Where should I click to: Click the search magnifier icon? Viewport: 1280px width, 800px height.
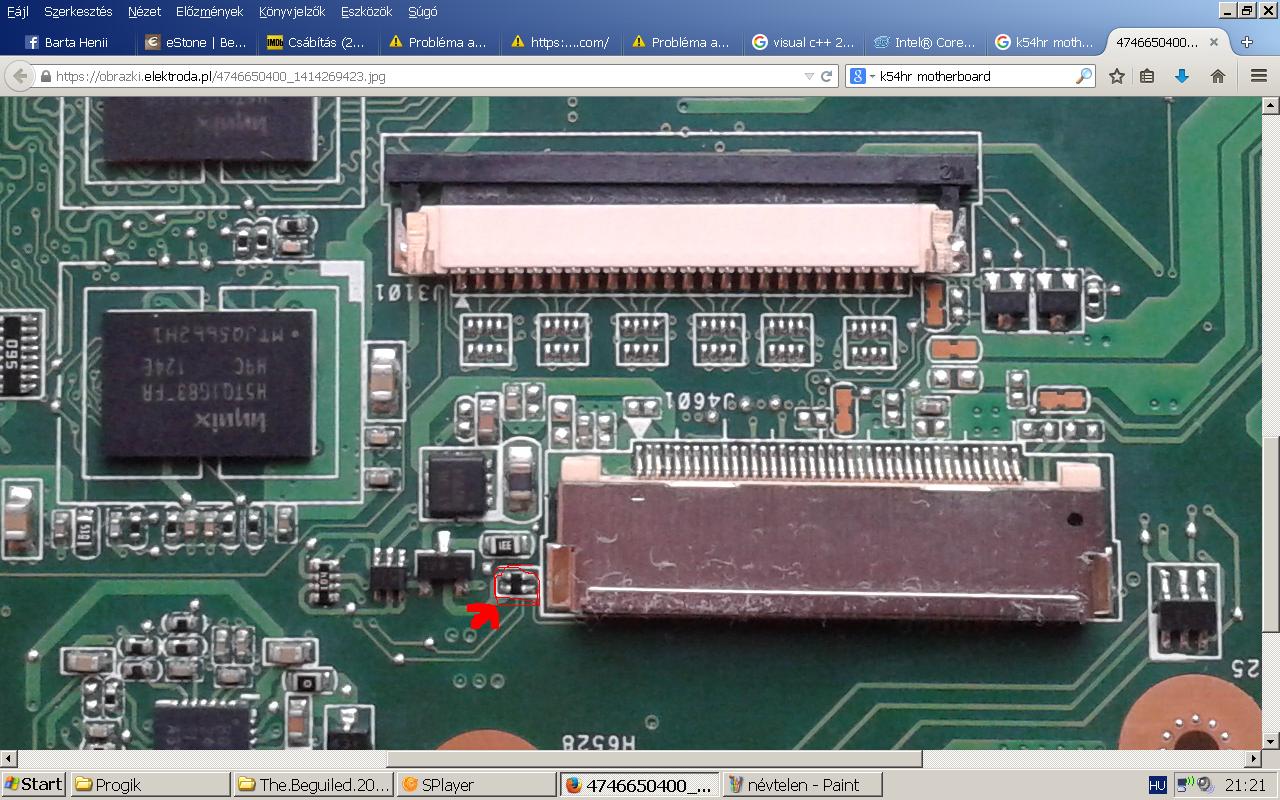point(1084,76)
